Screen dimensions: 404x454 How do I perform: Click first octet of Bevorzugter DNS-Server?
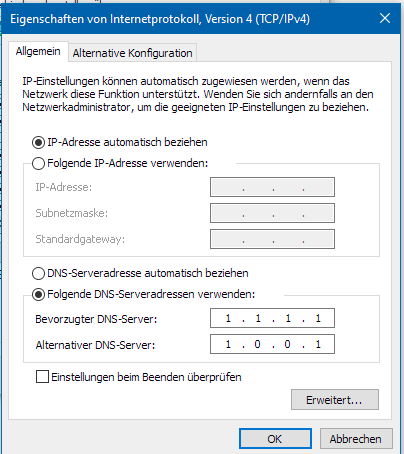pyautogui.click(x=228, y=318)
